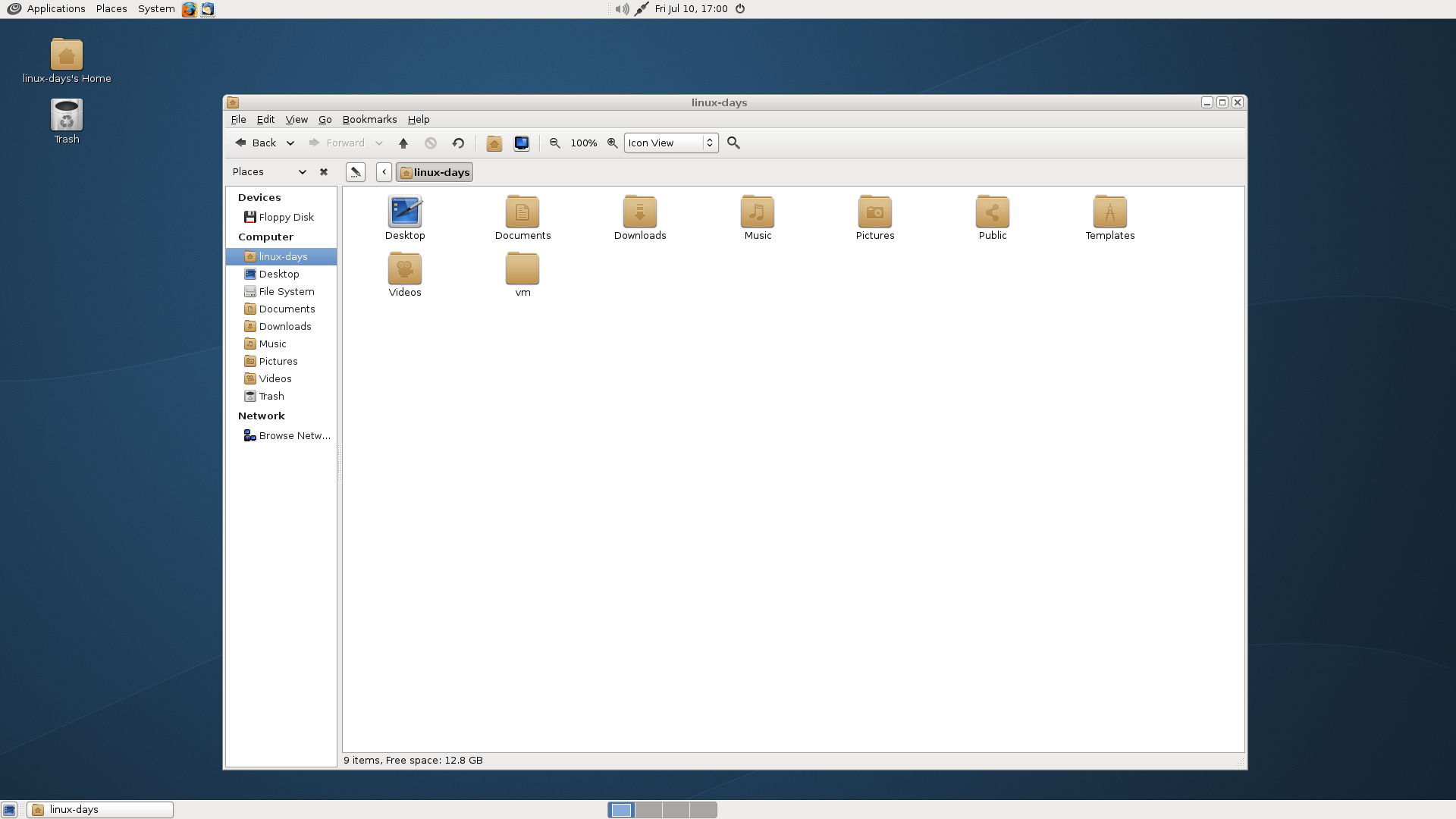This screenshot has height=819, width=1456.
Task: Switch to the second workspace in the pager
Action: (648, 810)
